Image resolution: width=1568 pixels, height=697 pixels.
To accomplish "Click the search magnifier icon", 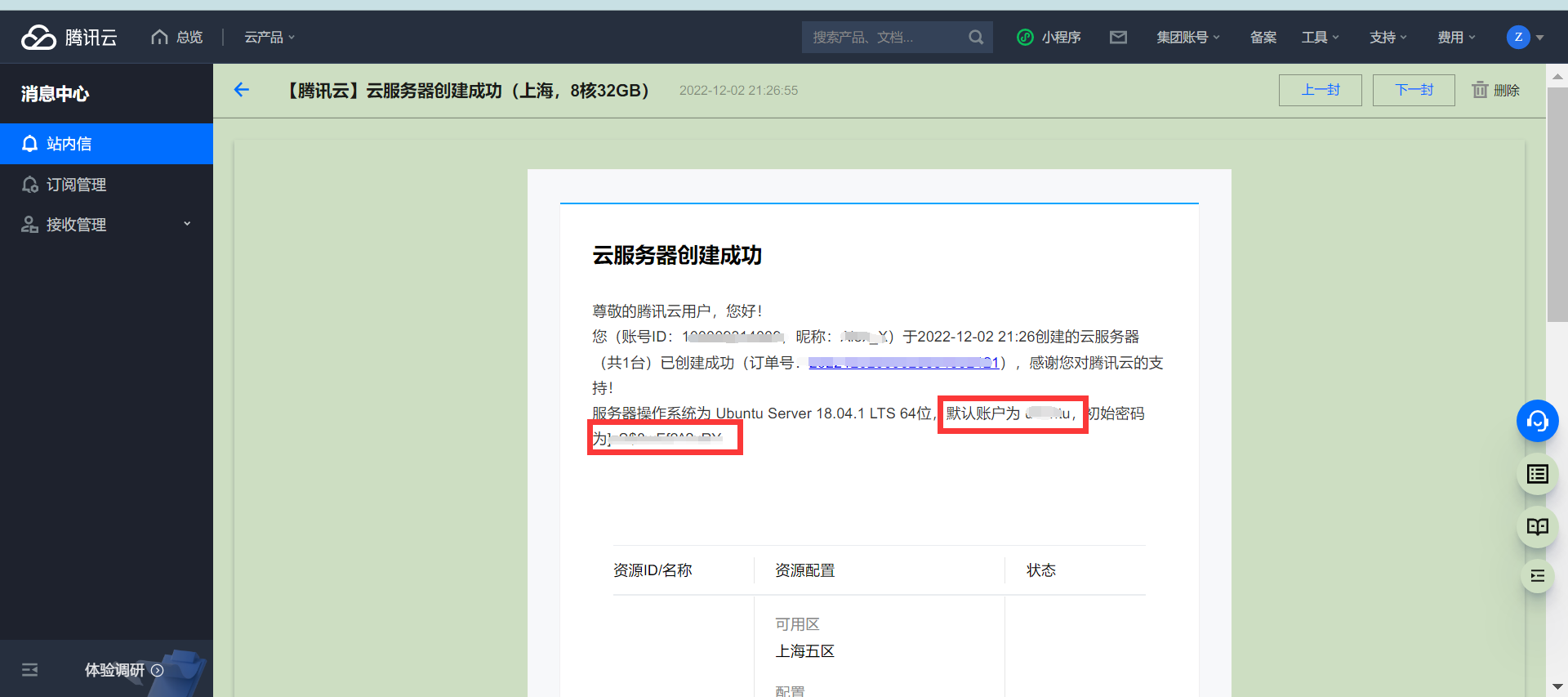I will pyautogui.click(x=976, y=38).
